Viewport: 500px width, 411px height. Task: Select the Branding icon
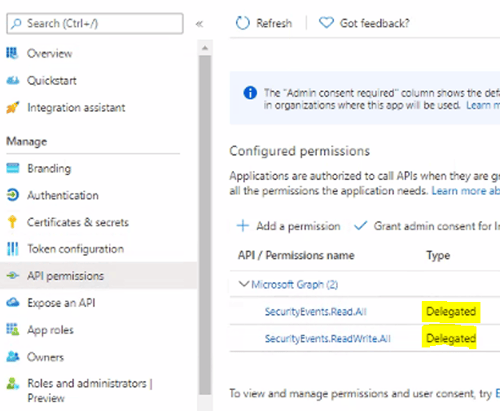point(13,168)
